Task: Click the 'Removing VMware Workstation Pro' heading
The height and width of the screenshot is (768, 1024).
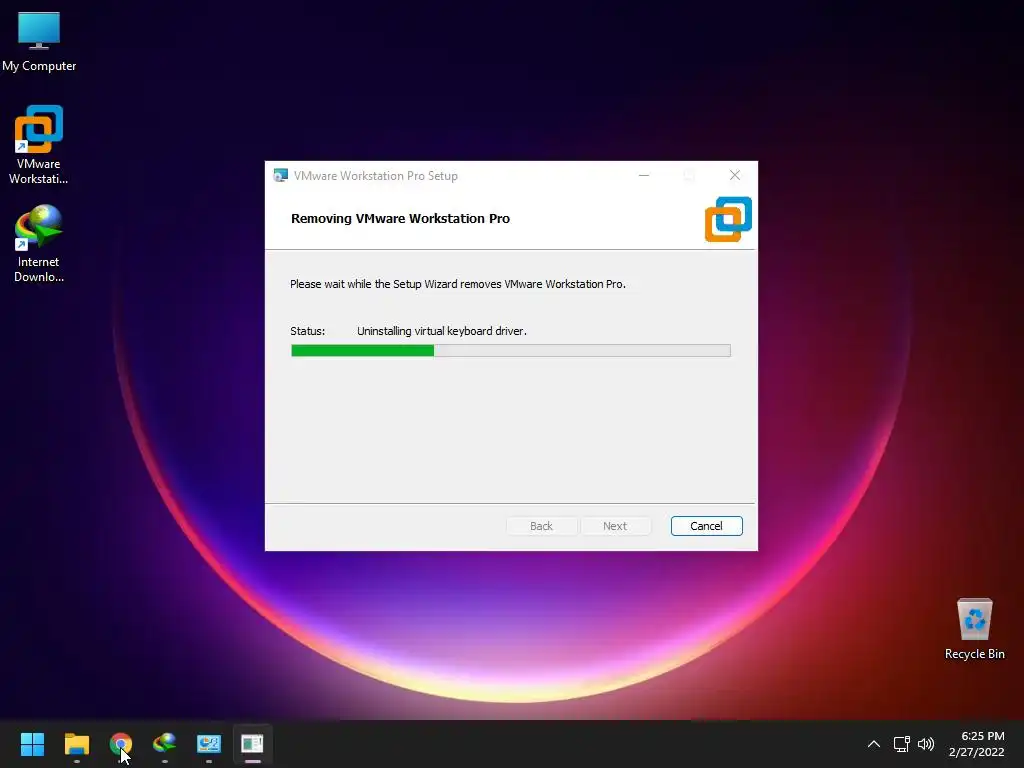Action: point(400,219)
